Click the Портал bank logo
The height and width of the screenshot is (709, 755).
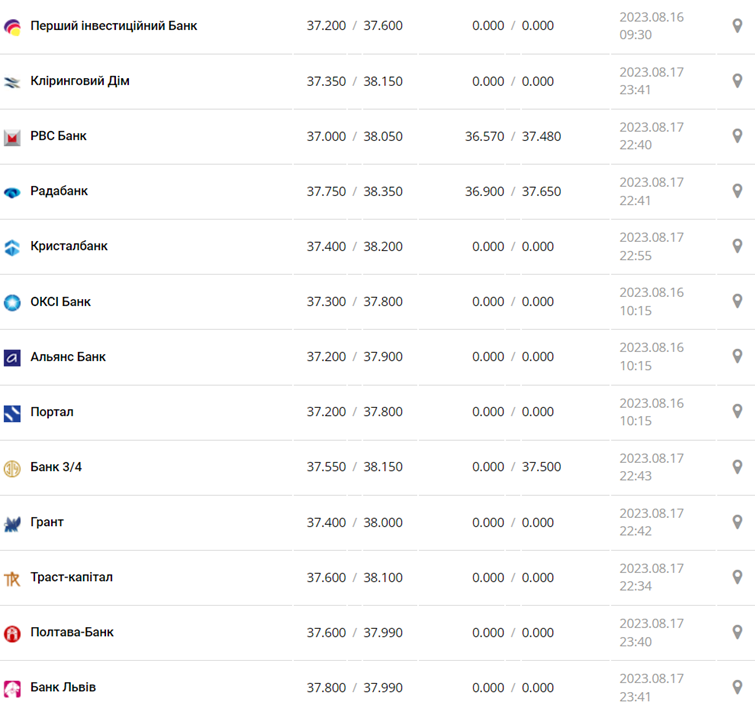[x=12, y=412]
